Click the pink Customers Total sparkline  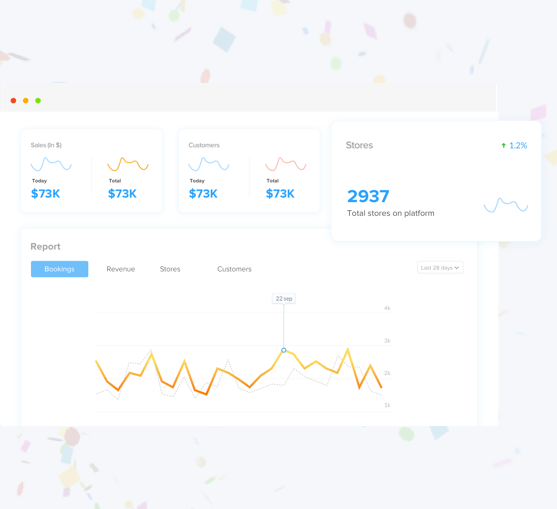(x=286, y=164)
